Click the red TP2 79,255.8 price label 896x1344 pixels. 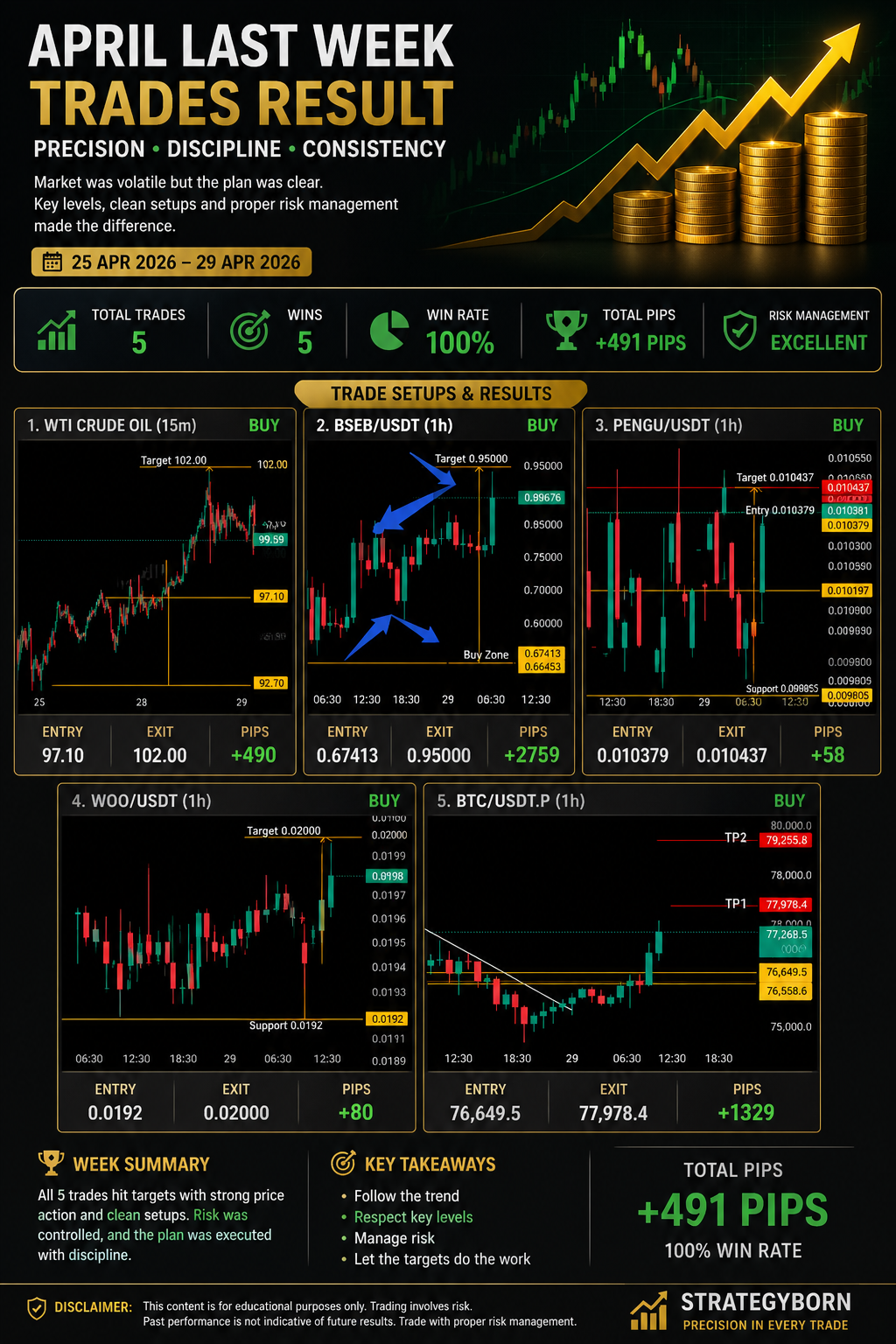787,840
